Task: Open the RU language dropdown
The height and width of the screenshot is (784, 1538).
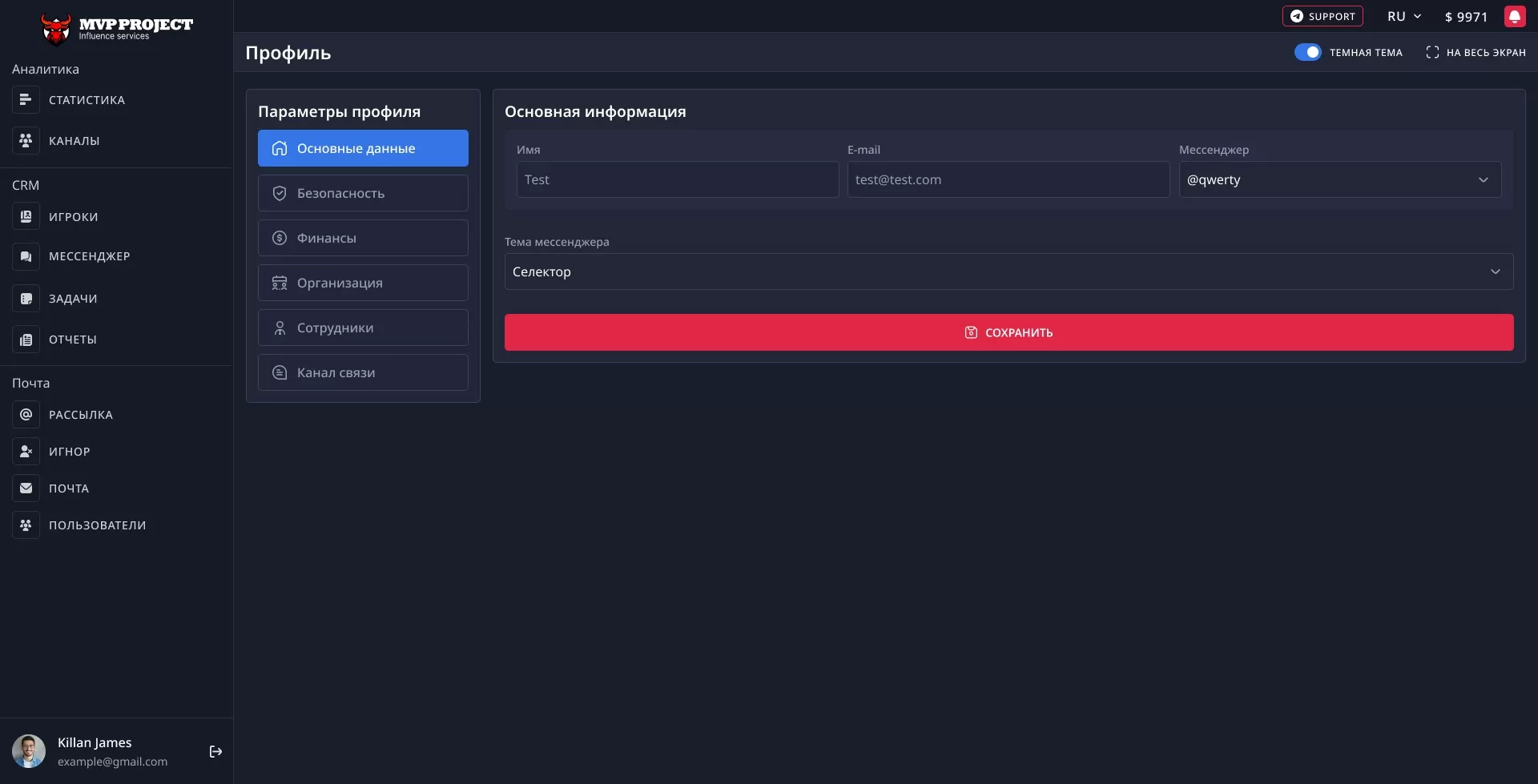Action: pos(1403,15)
